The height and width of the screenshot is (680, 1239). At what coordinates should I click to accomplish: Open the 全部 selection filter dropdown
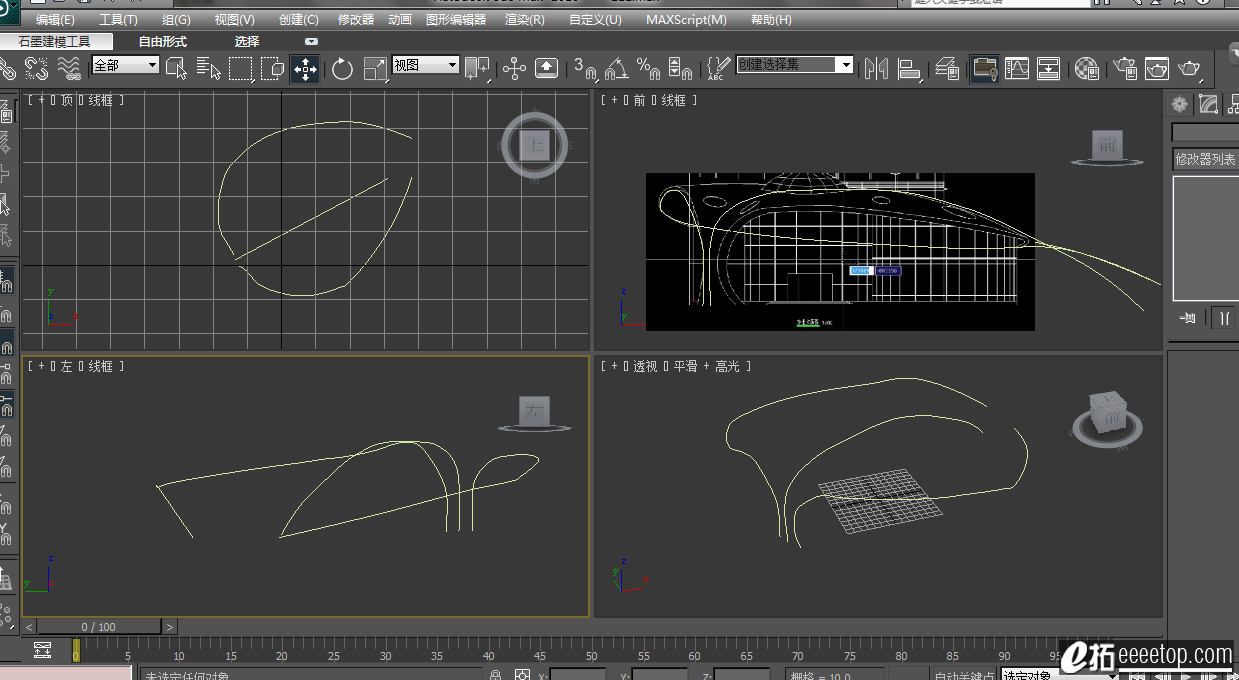point(125,65)
